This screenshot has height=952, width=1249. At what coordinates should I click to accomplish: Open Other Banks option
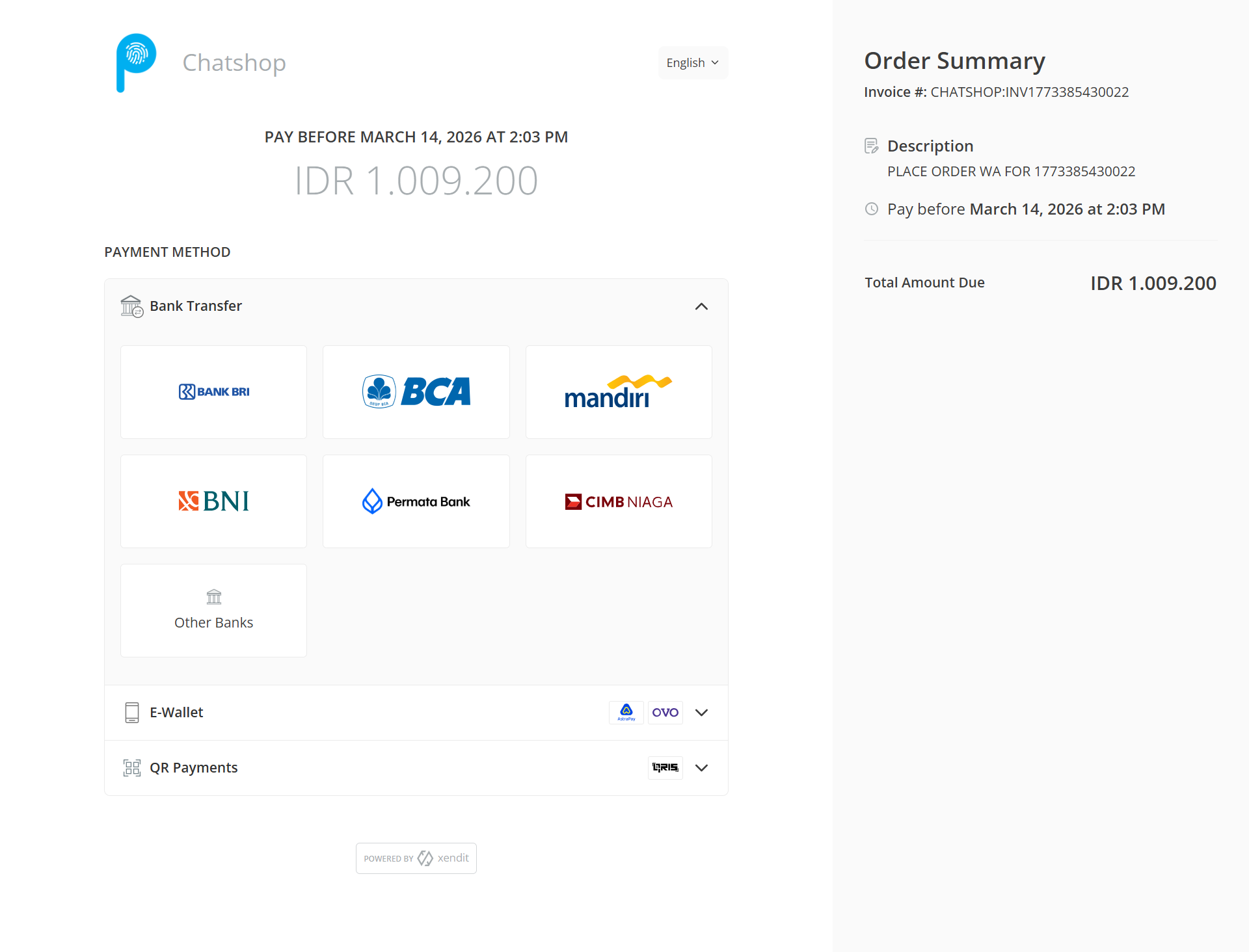tap(213, 611)
